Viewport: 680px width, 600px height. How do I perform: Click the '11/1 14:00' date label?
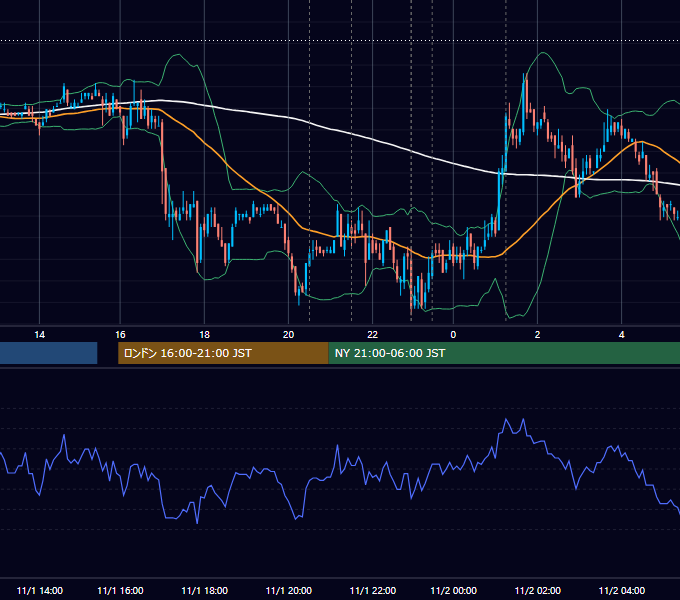coord(39,590)
